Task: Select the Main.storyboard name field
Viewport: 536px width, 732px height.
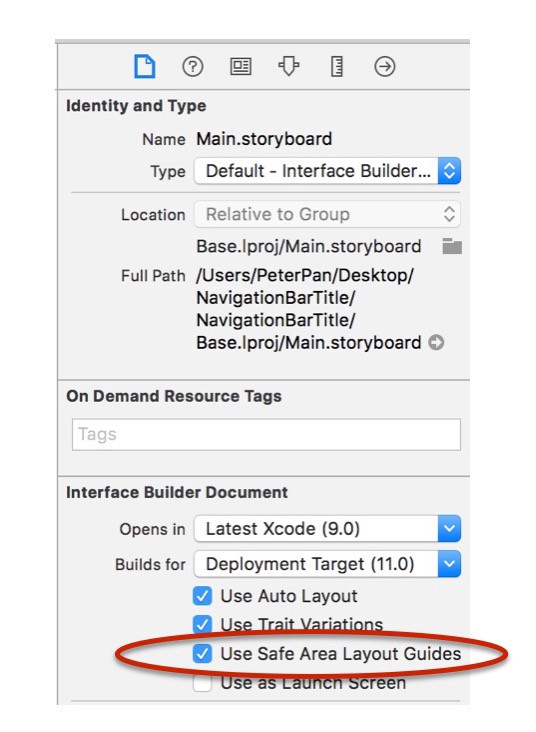Action: (264, 139)
